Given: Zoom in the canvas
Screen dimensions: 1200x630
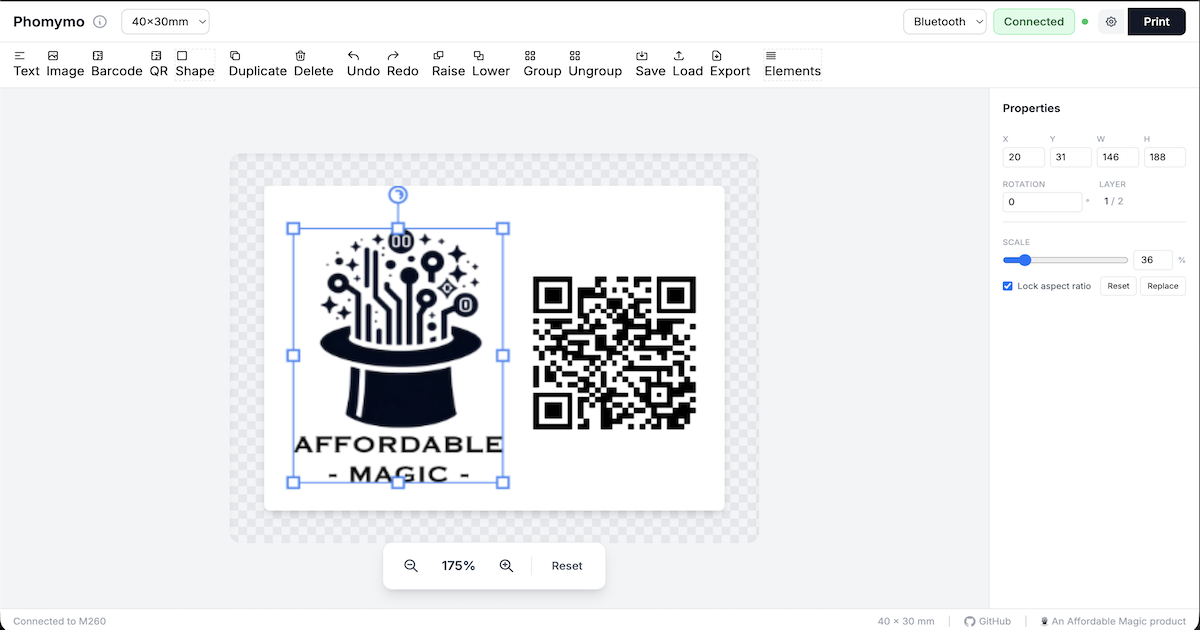Looking at the screenshot, I should tap(506, 566).
